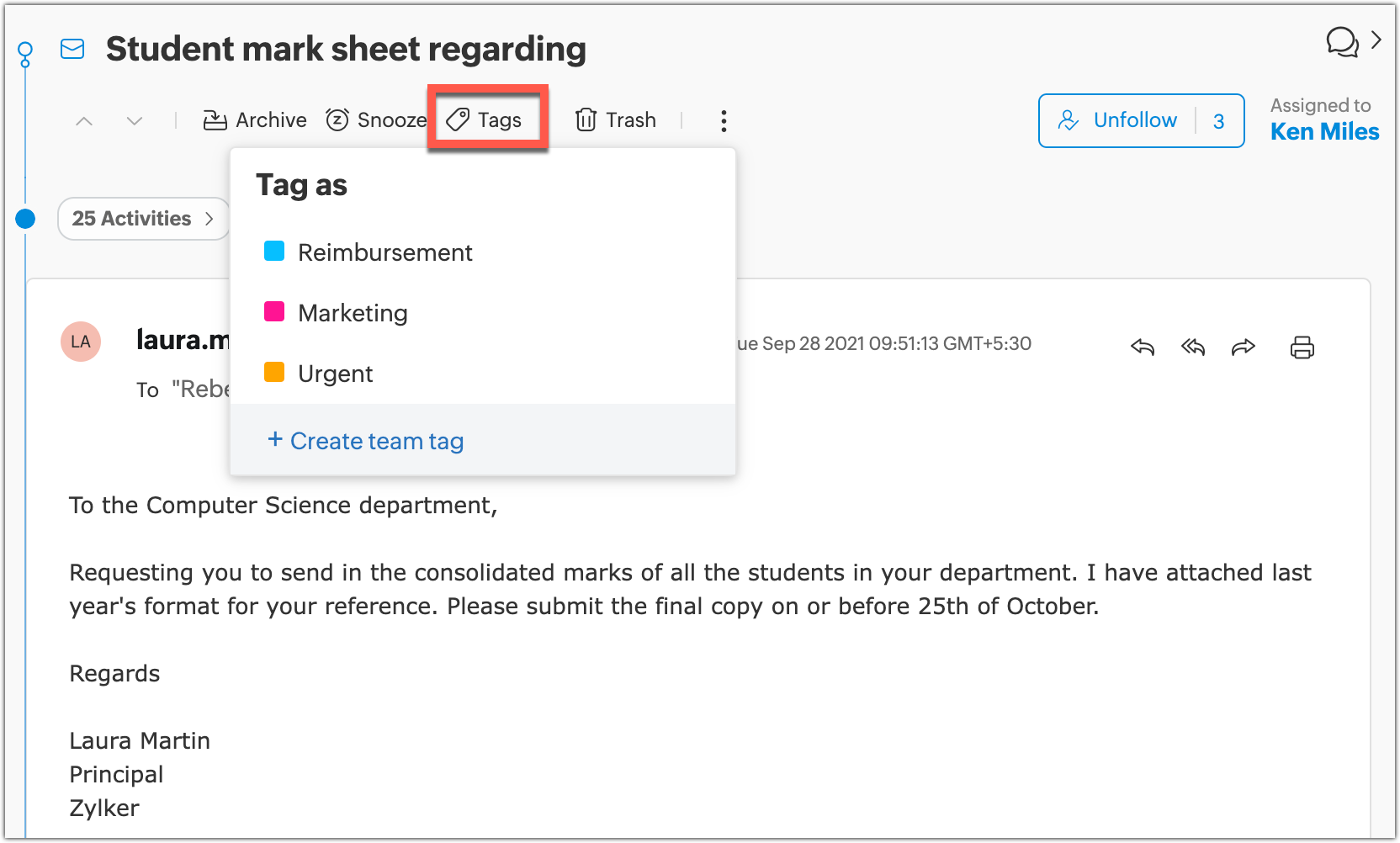Go to next conversation with down chevron
Screen dimensions: 1400x843
[x=135, y=121]
